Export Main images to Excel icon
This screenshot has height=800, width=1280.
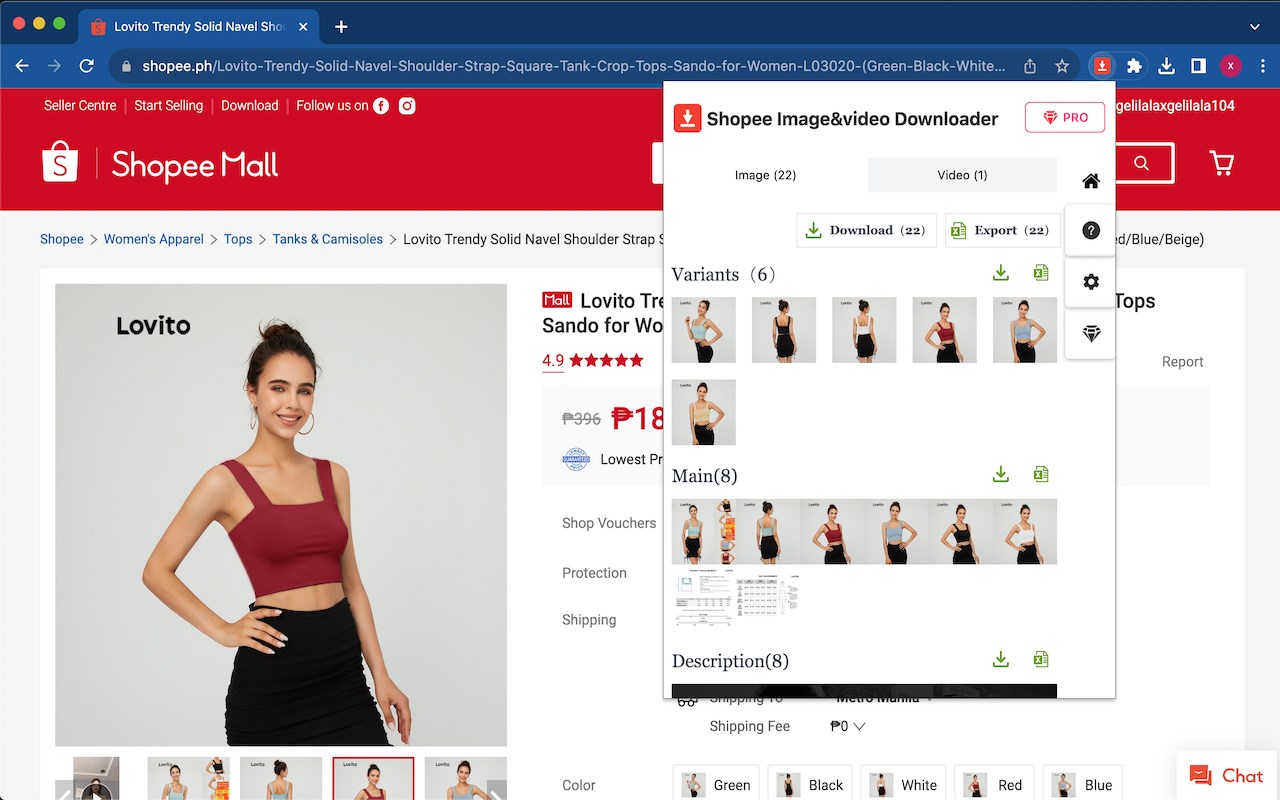tap(1041, 474)
